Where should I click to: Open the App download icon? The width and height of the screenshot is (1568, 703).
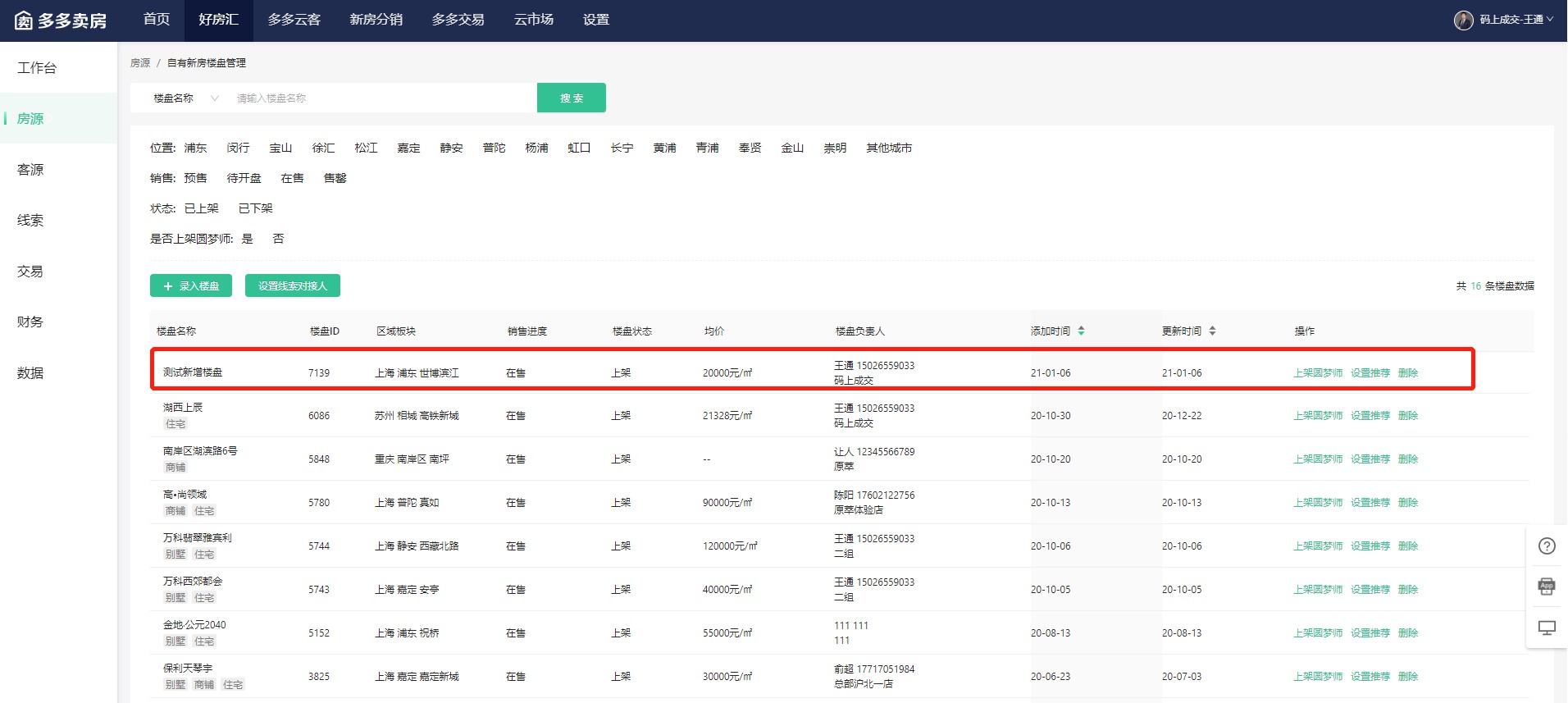(1547, 587)
